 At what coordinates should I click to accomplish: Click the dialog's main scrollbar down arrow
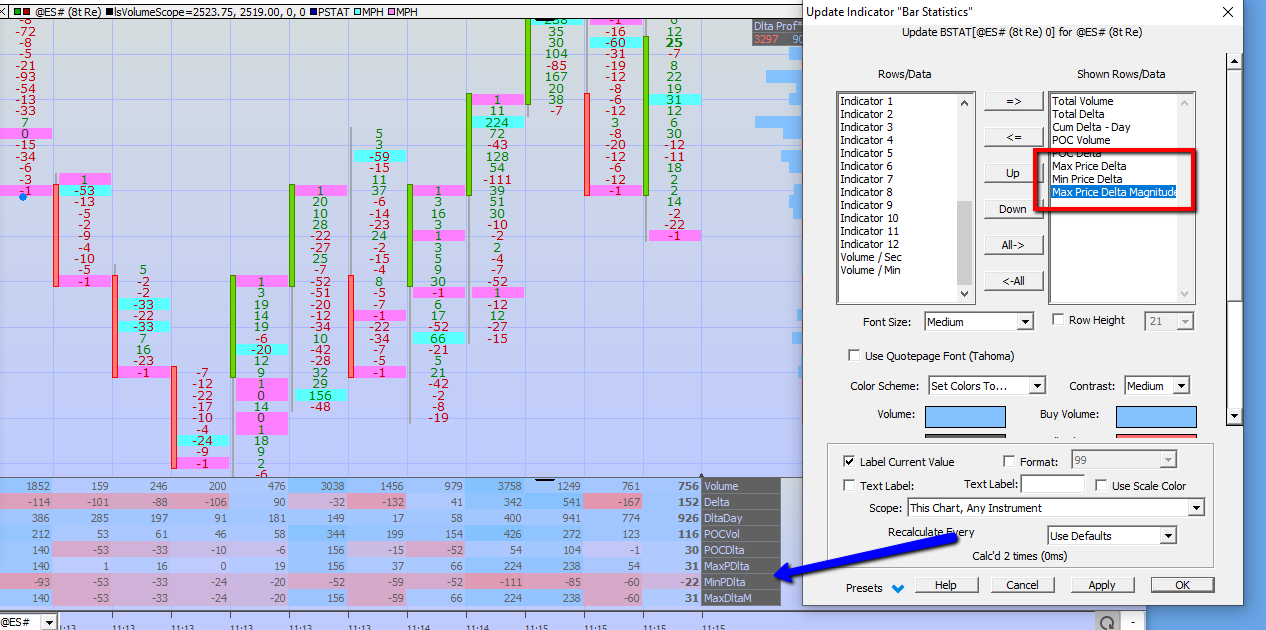tap(1234, 417)
